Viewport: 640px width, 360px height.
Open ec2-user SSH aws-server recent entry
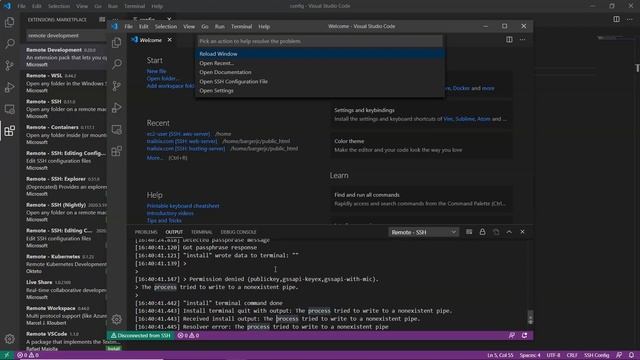178,134
